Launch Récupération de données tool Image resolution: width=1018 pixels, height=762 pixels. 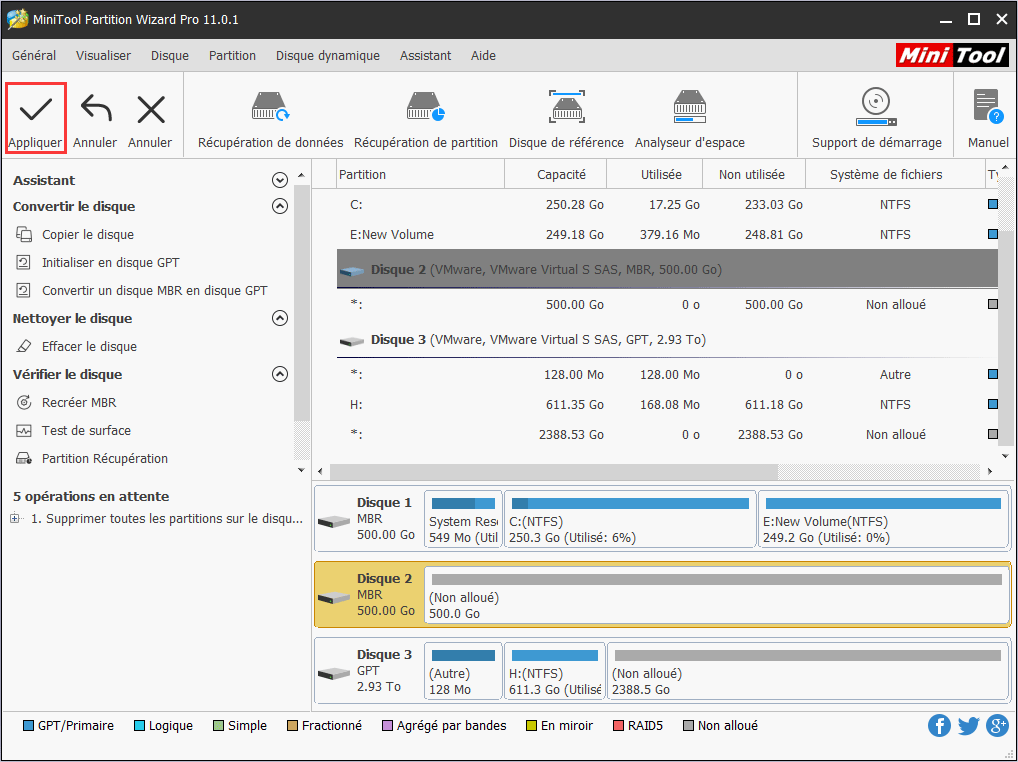click(x=270, y=120)
